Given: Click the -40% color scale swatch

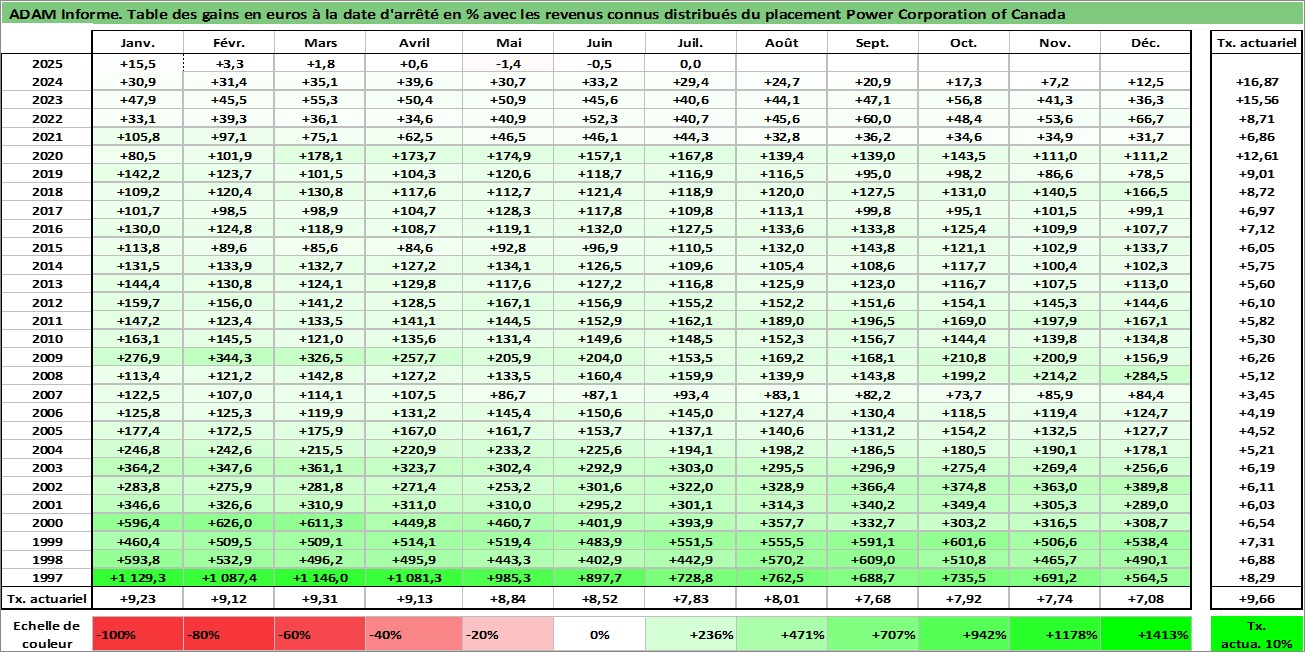Looking at the screenshot, I should pos(411,634).
